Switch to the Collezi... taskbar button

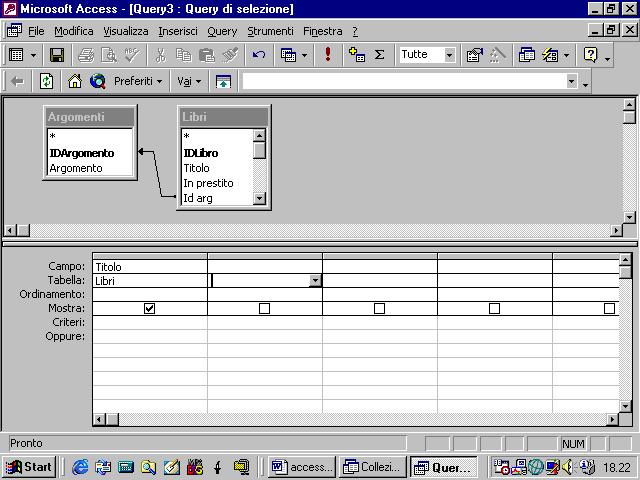373,467
